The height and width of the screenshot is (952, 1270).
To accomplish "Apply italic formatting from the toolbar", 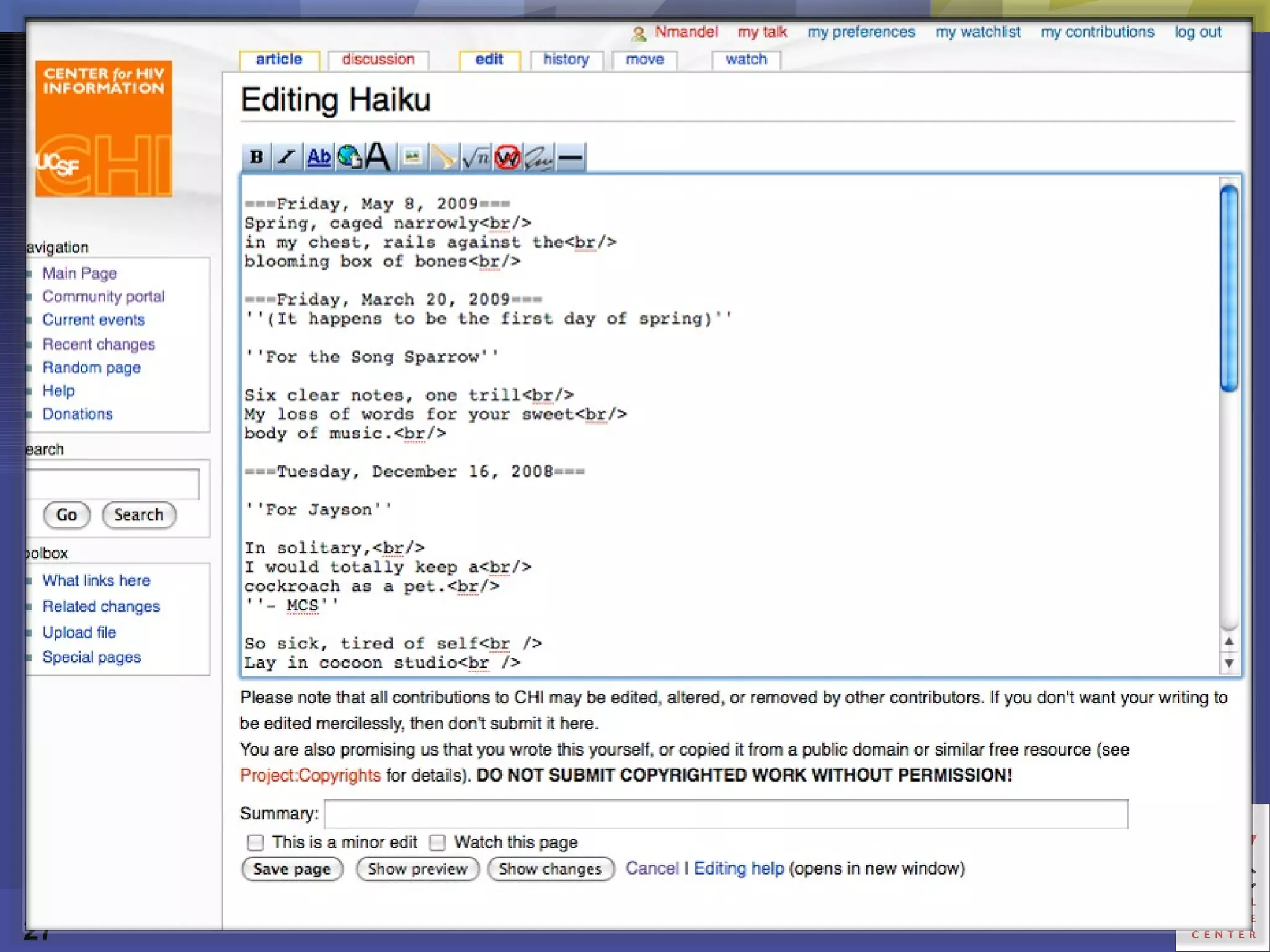I will tap(287, 157).
